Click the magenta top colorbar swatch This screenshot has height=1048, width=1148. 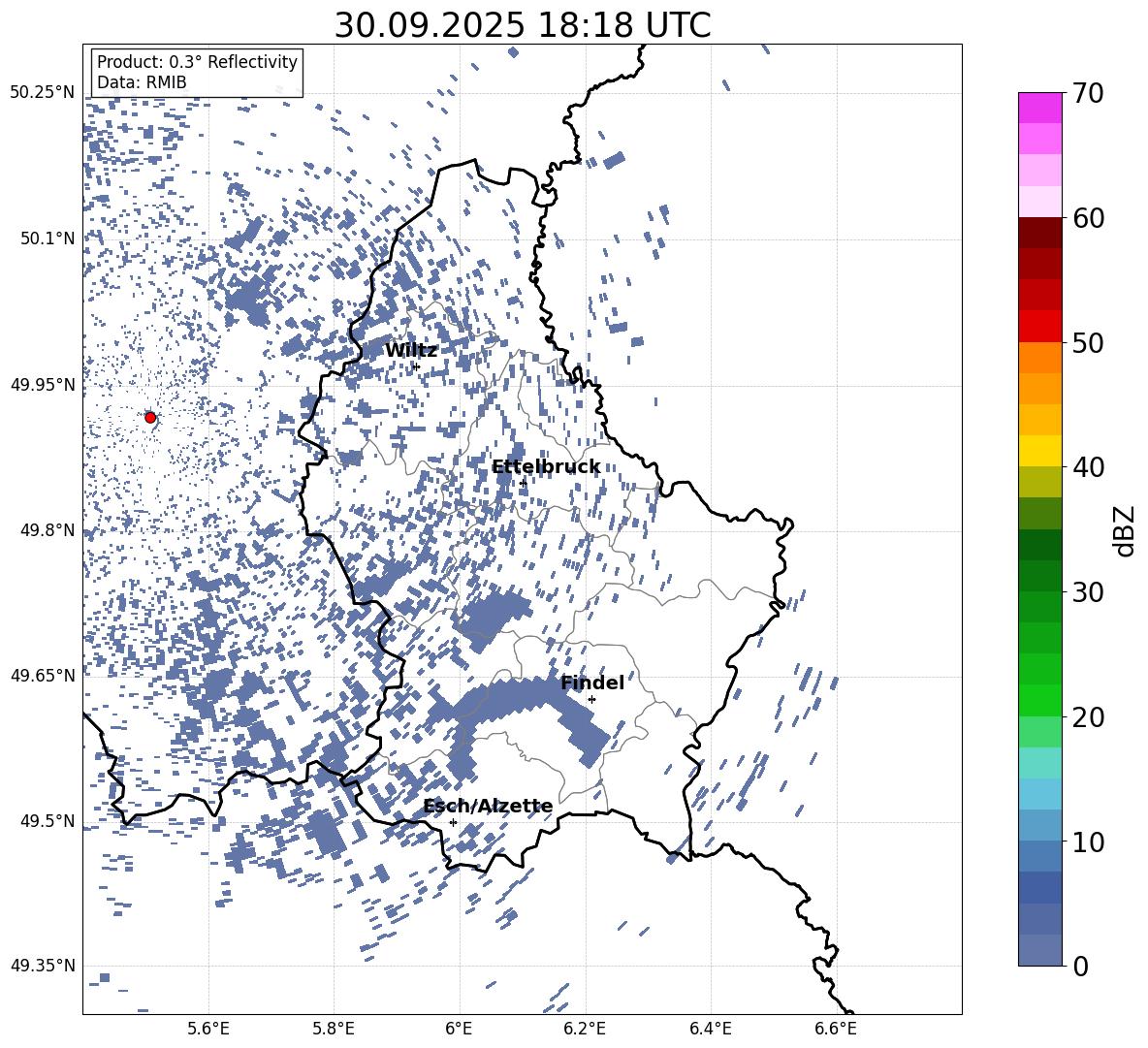1040,108
